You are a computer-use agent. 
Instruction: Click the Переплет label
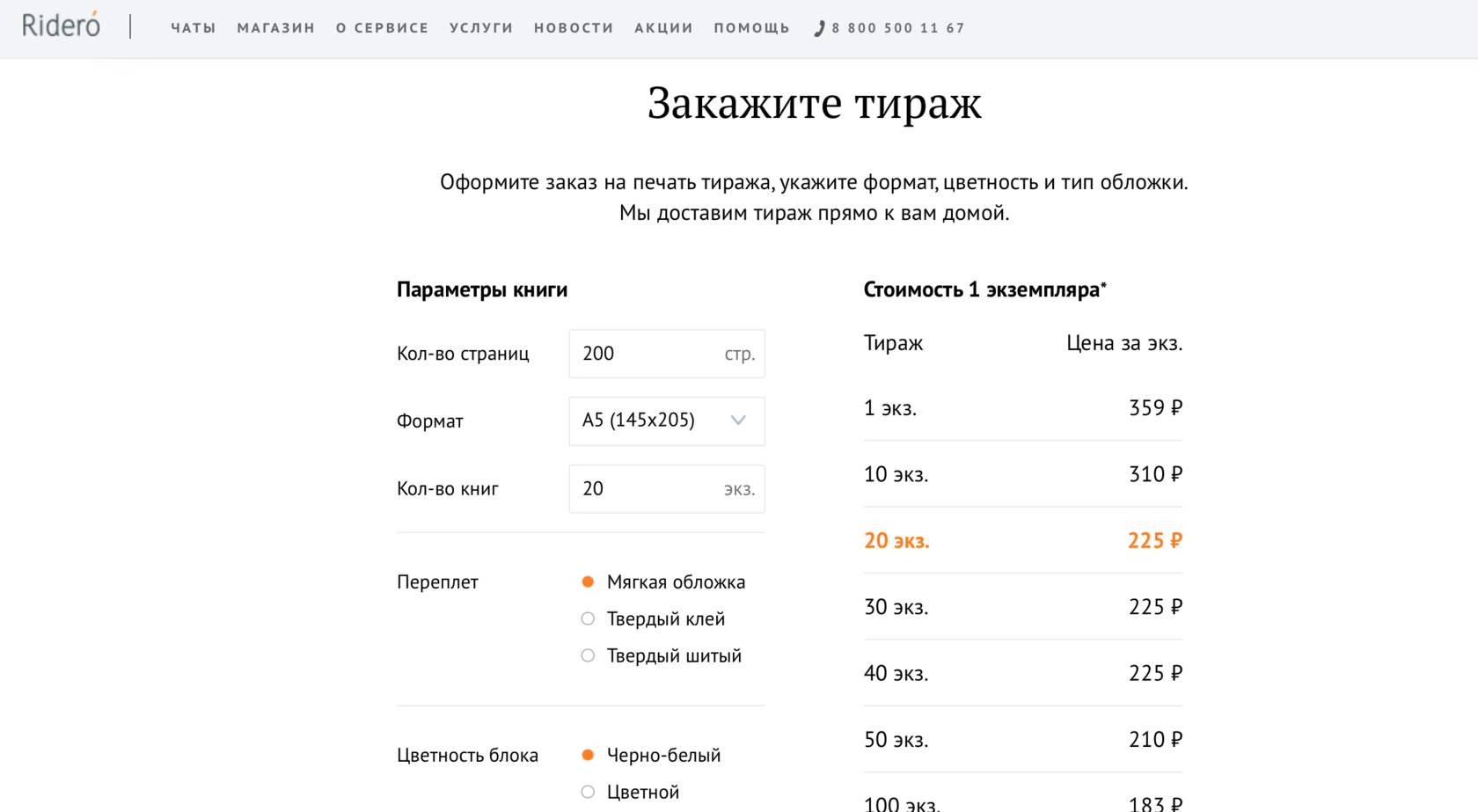(437, 582)
